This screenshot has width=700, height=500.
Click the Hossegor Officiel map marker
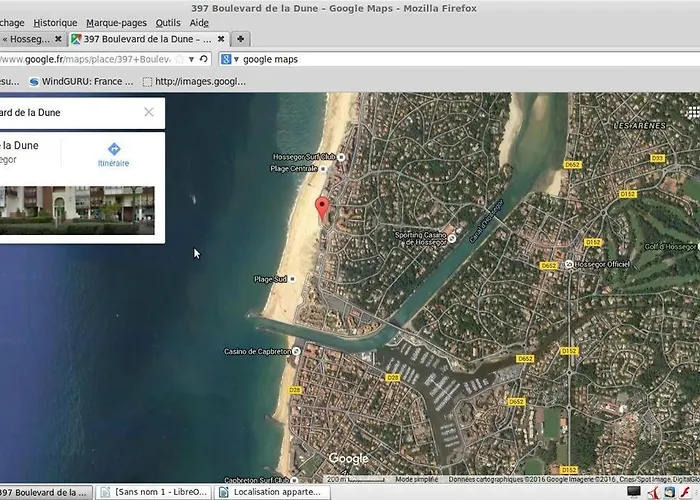point(569,264)
